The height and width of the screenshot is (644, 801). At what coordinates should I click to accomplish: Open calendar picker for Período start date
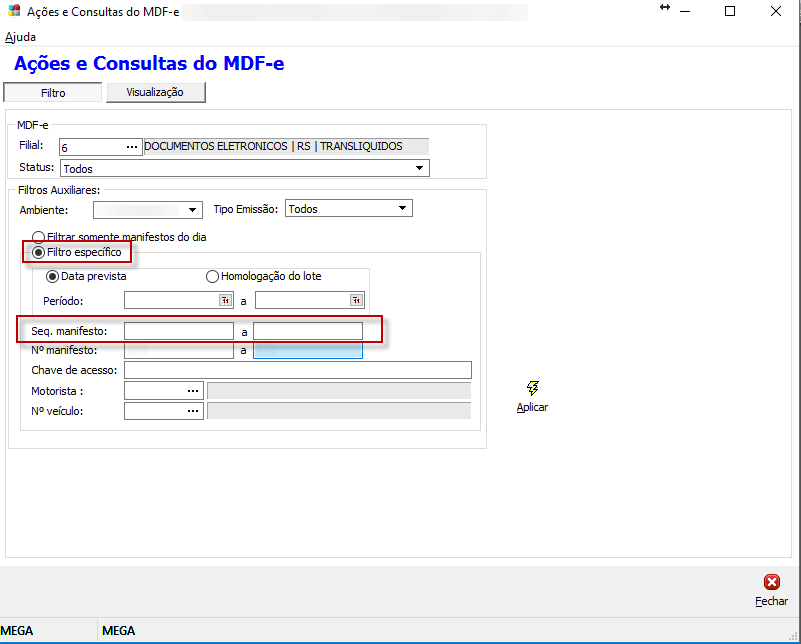tap(225, 300)
